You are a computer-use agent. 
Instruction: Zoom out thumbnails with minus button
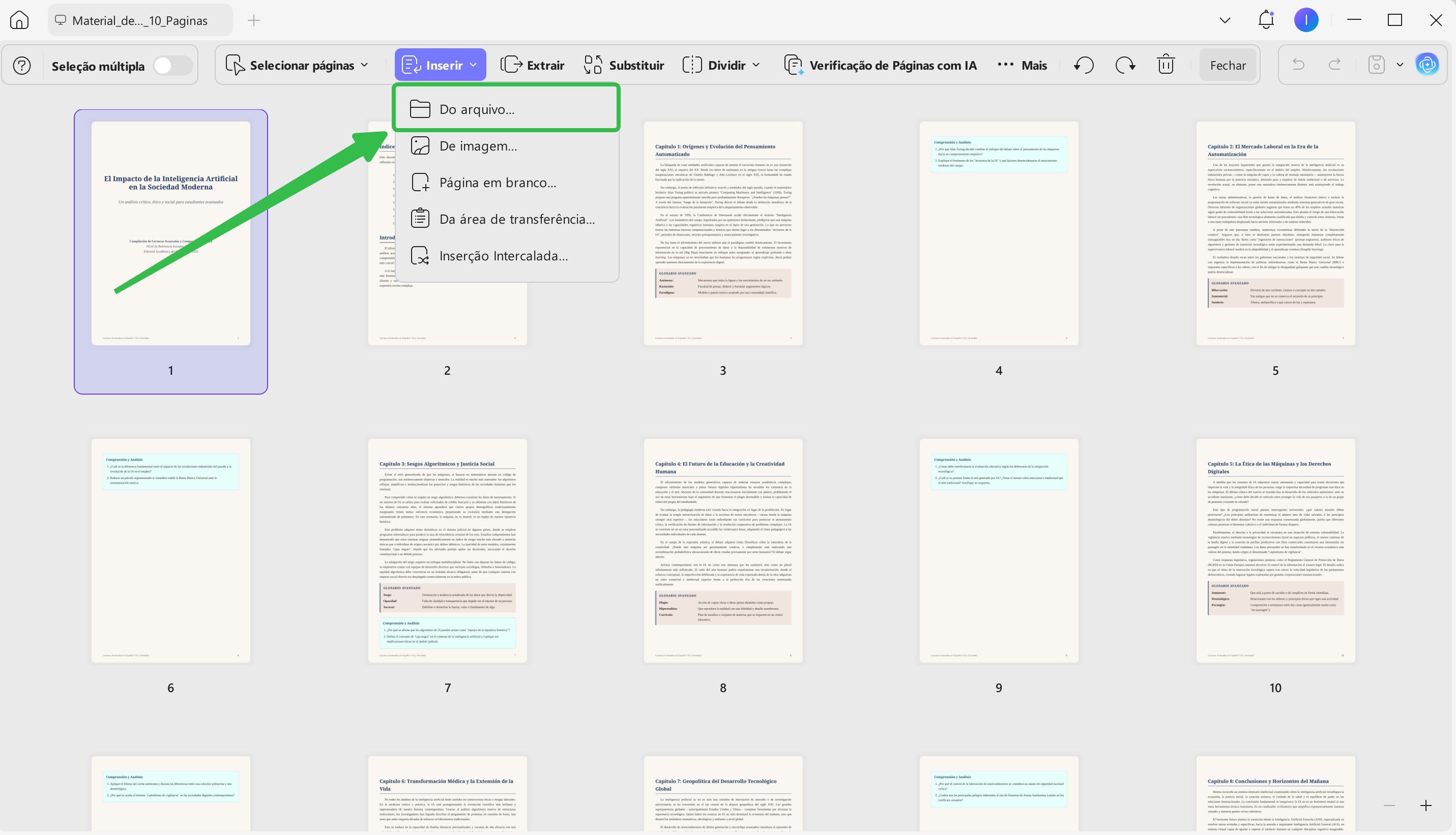(x=1389, y=805)
